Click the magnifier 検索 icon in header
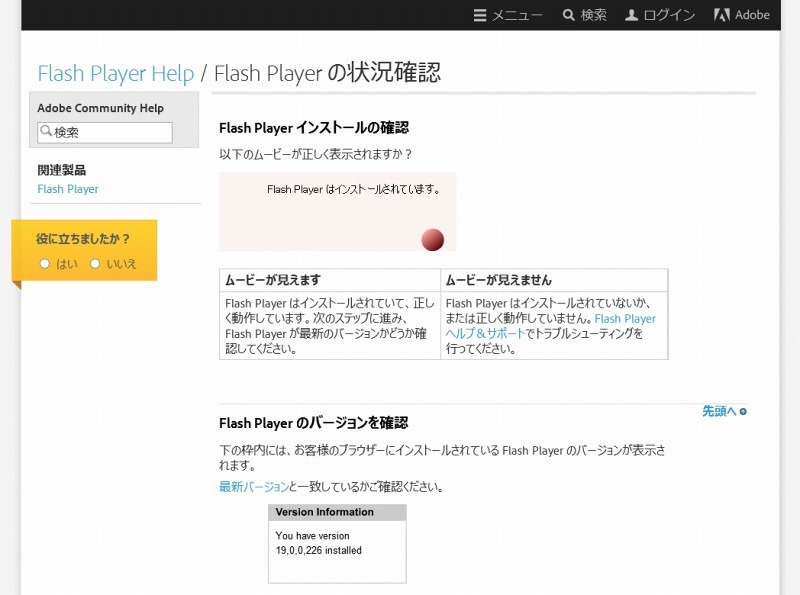The width and height of the screenshot is (800, 595). tap(568, 15)
